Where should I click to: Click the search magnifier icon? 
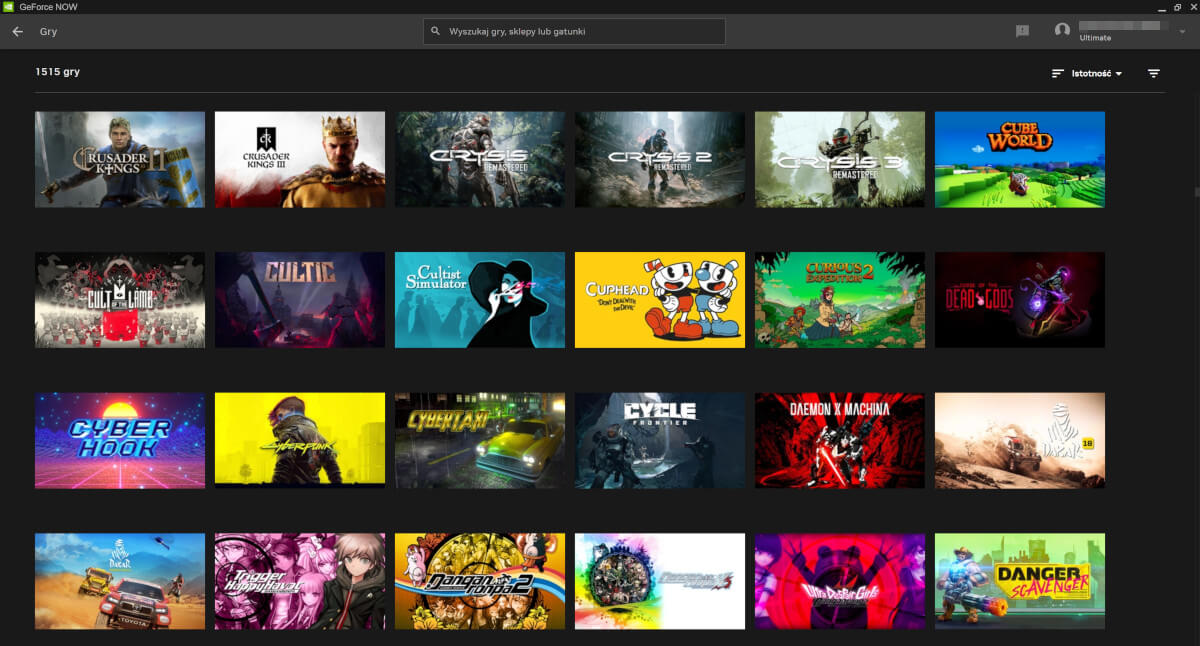434,31
